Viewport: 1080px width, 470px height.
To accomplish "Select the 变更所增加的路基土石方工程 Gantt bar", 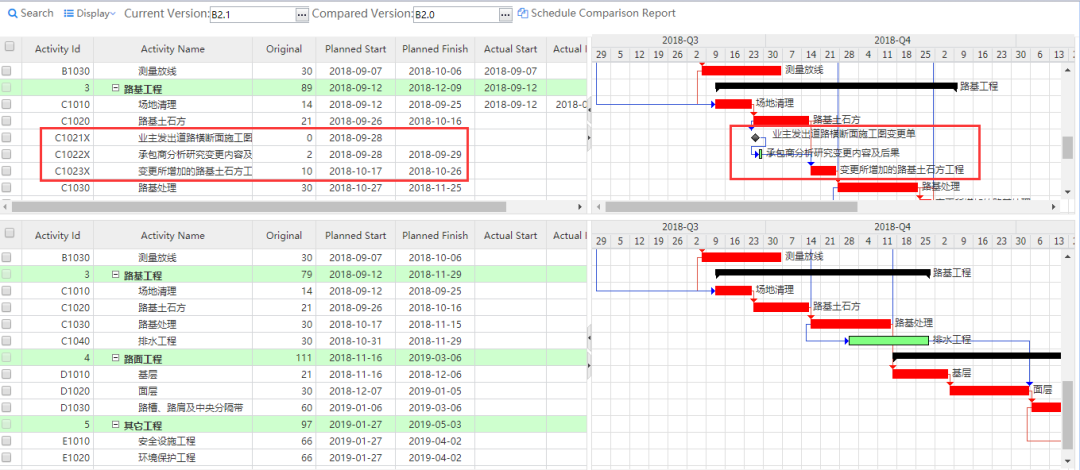I will point(823,170).
